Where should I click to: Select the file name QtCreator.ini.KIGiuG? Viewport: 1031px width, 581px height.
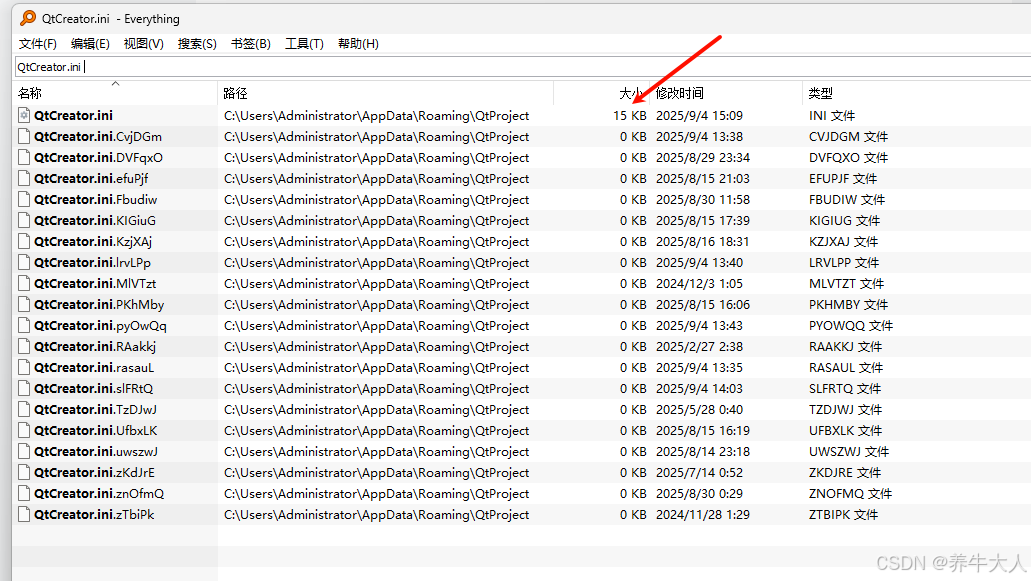95,221
